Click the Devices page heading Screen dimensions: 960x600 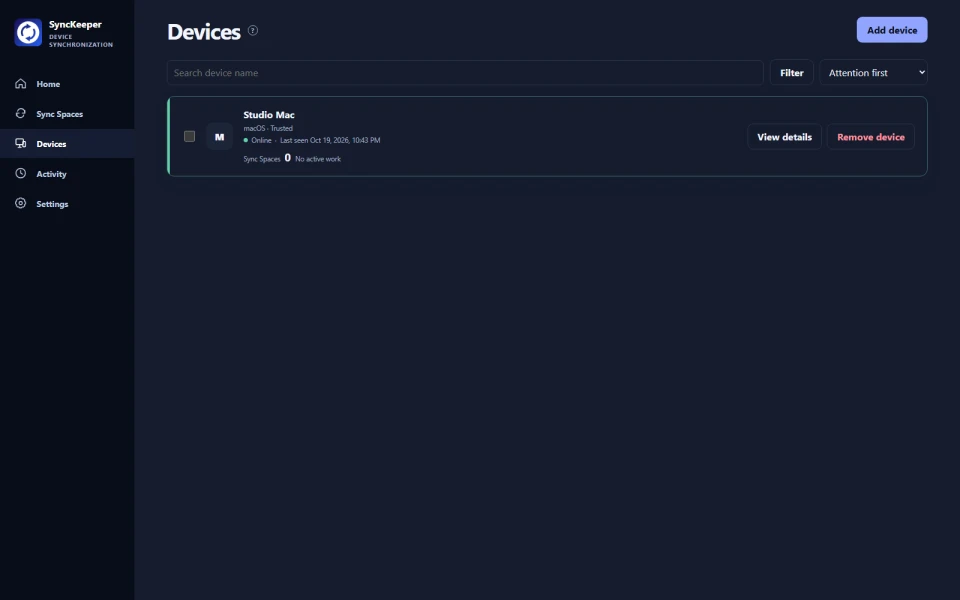pos(204,32)
